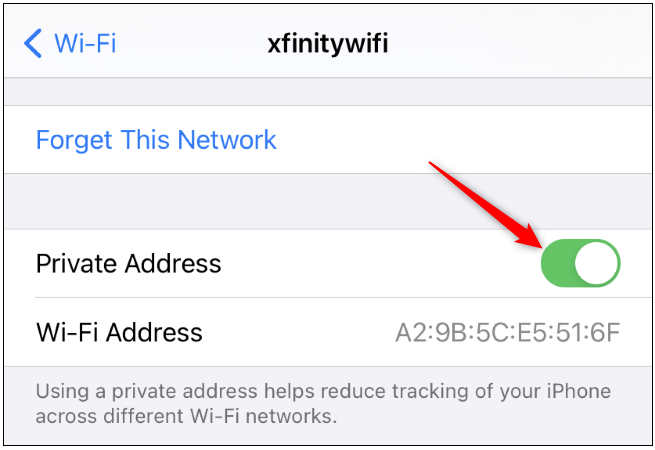Screen dimensions: 655x450
Task: Tap the word Network in the blue link
Action: 227,140
